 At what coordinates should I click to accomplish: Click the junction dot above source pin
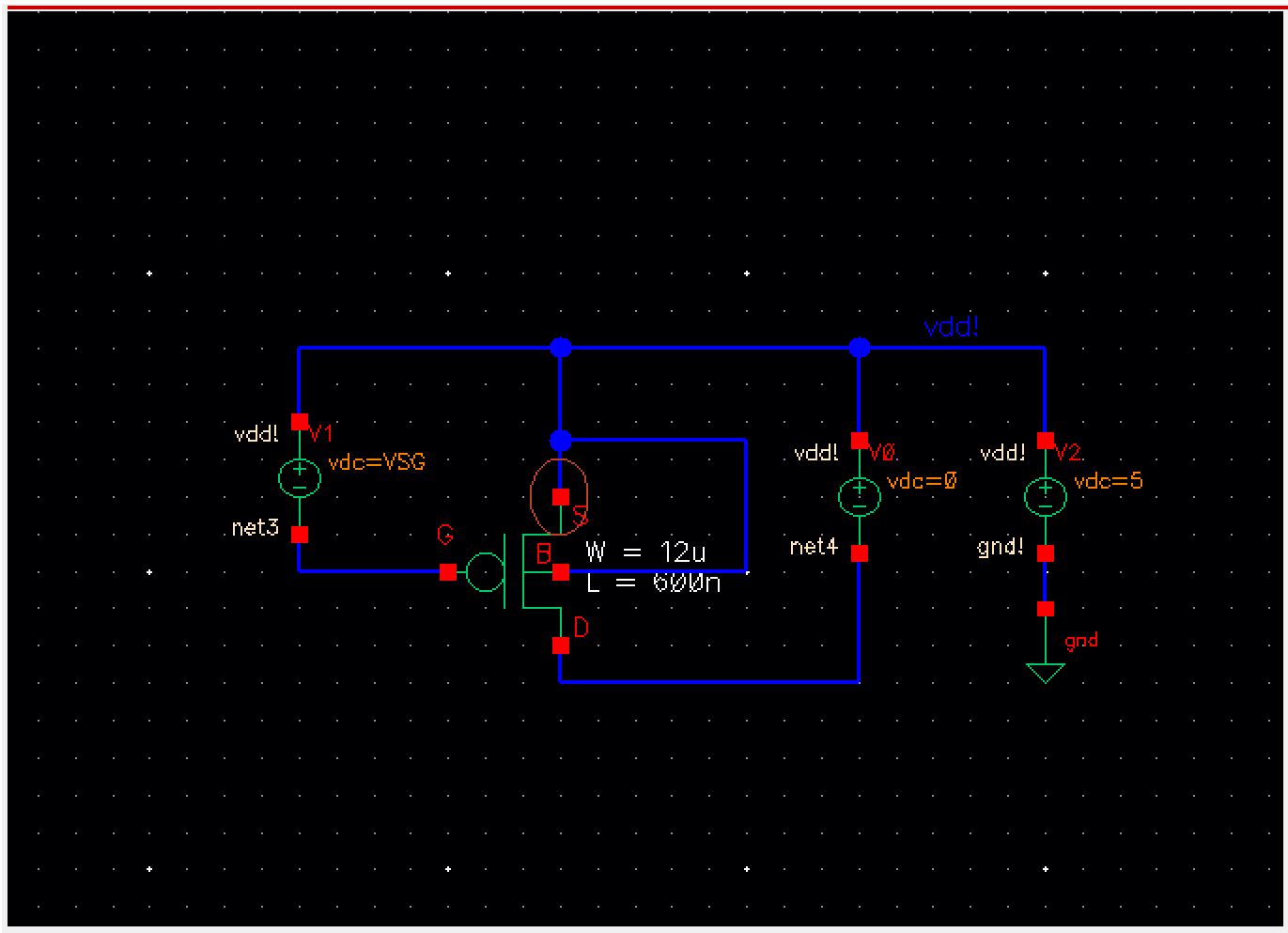click(x=561, y=440)
